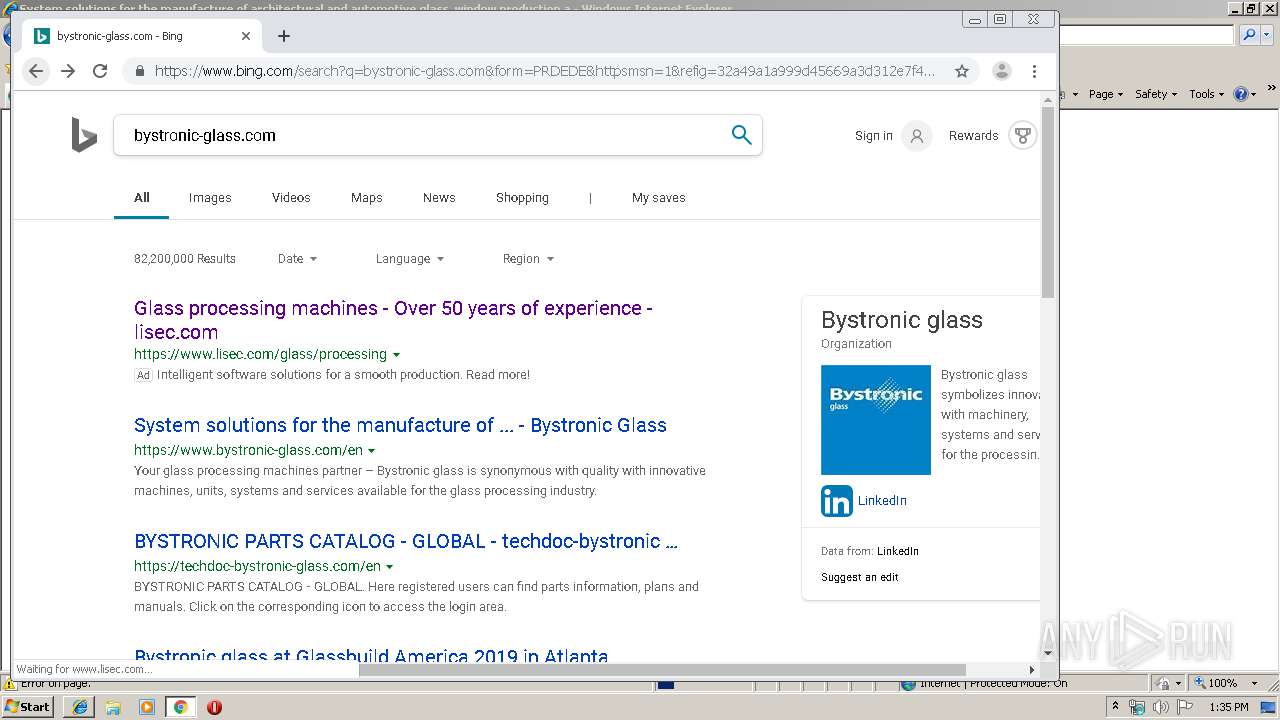Image resolution: width=1280 pixels, height=720 pixels.
Task: Open Internet Explorer from the taskbar
Action: tap(80, 707)
